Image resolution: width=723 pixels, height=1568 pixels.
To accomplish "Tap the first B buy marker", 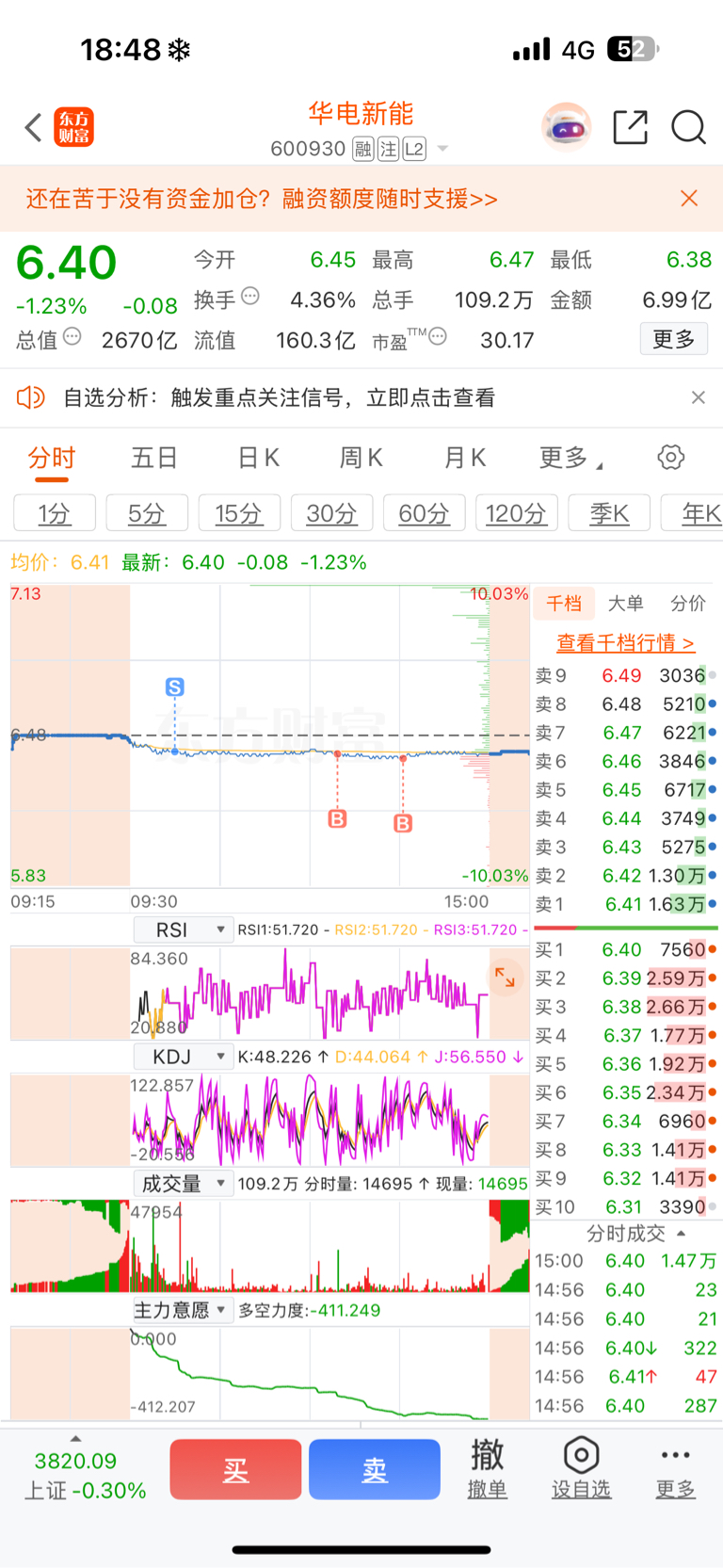I will pos(337,818).
